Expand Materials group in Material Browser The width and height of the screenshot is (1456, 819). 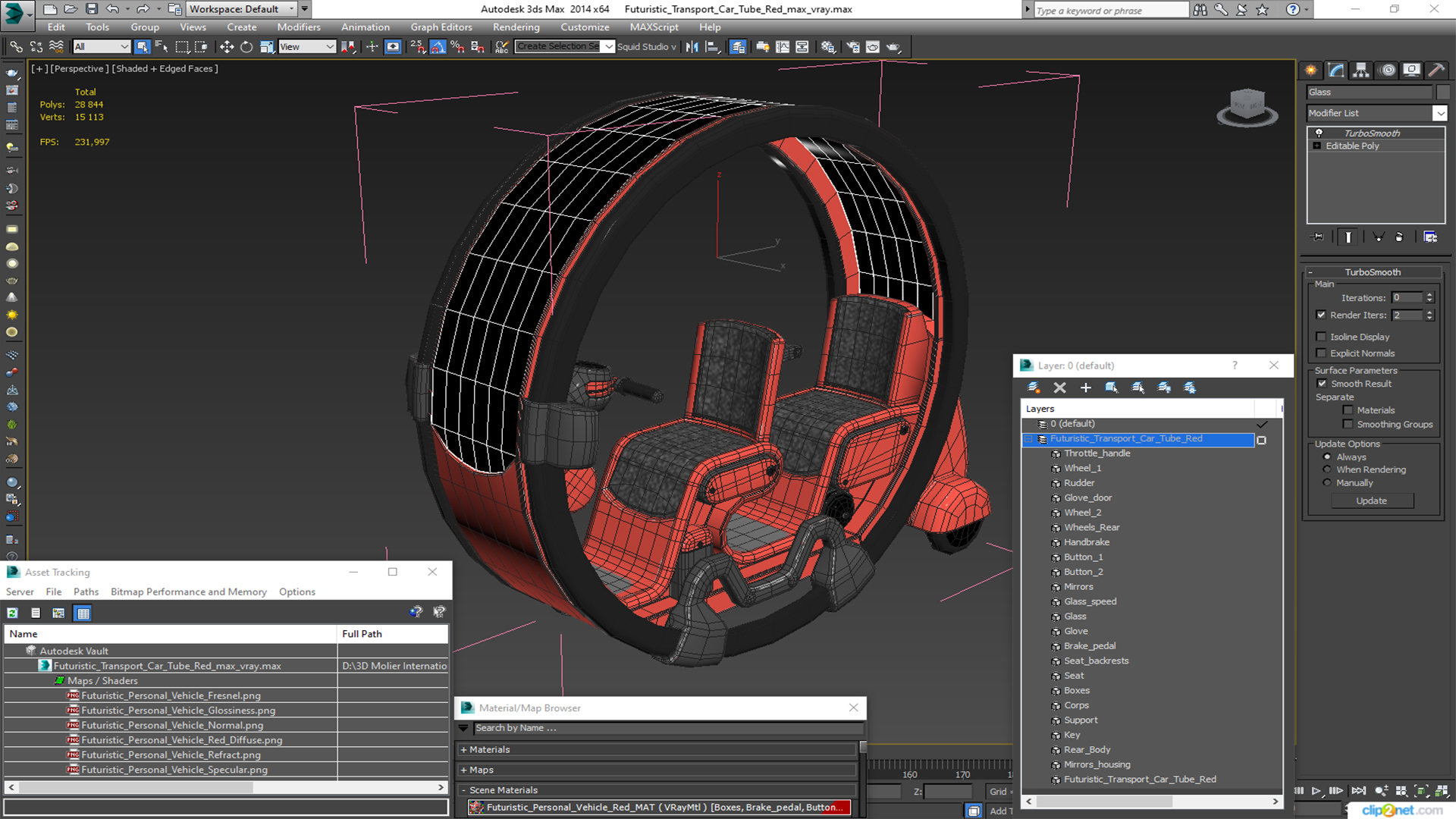click(x=463, y=749)
